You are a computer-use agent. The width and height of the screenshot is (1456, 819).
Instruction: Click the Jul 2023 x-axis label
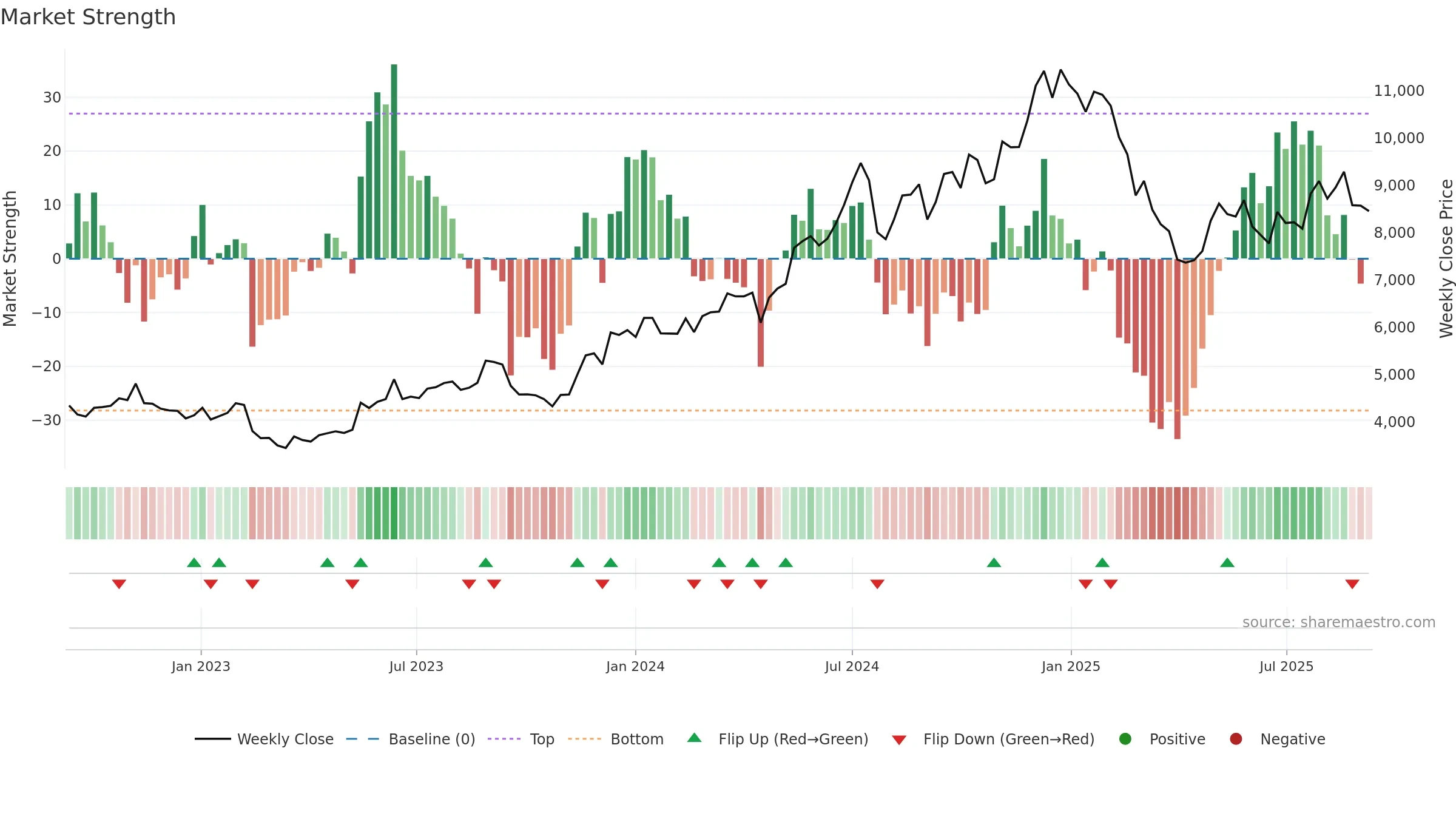click(416, 666)
